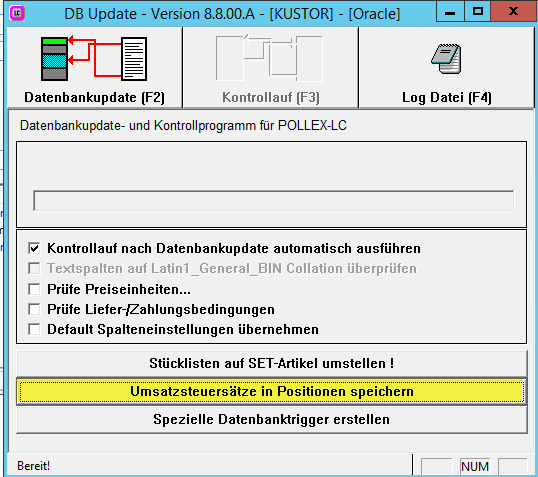Viewport: 538px width, 477px height.
Task: Click Spezielle Datenbanktrigger erstellen button
Action: coord(272,419)
